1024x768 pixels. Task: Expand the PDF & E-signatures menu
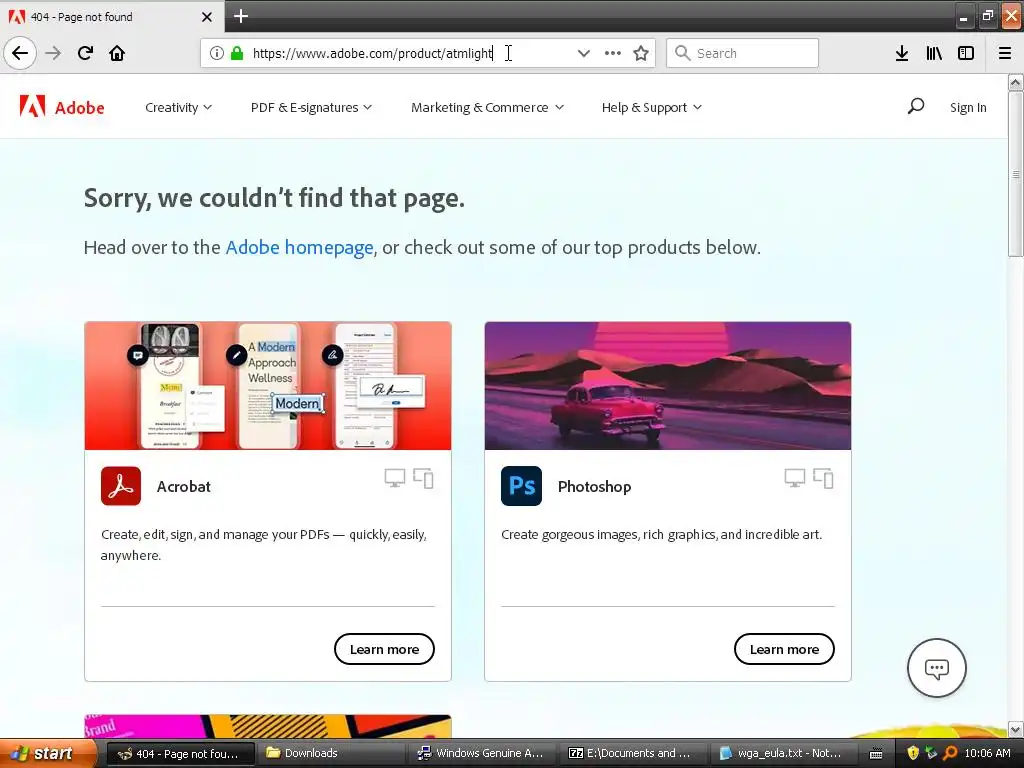(311, 107)
